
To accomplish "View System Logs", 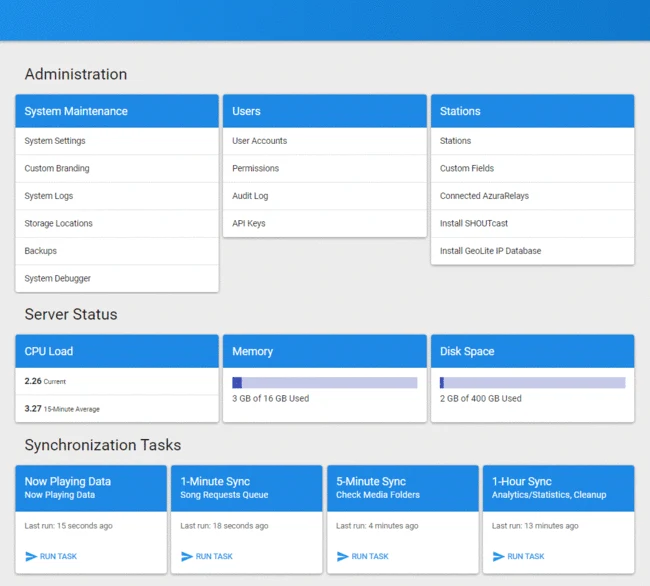I will tap(117, 196).
